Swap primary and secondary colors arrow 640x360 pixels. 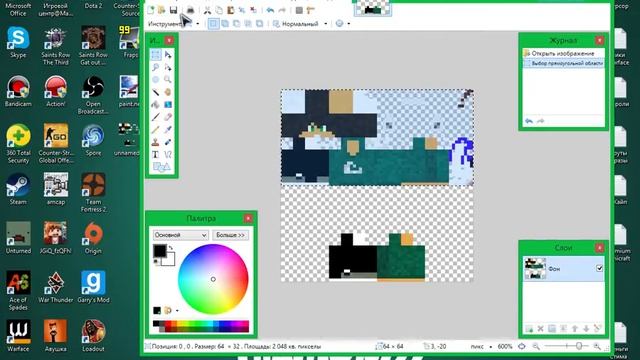tap(171, 248)
